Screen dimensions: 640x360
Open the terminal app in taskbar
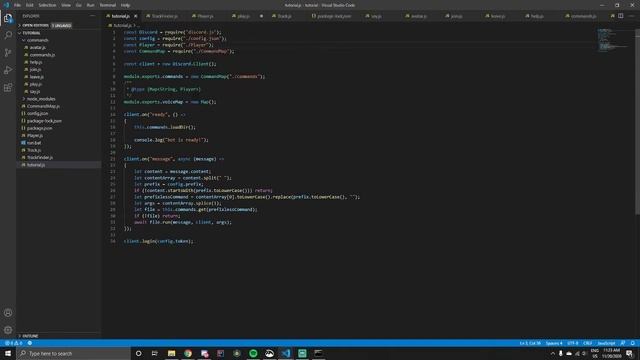click(318, 353)
